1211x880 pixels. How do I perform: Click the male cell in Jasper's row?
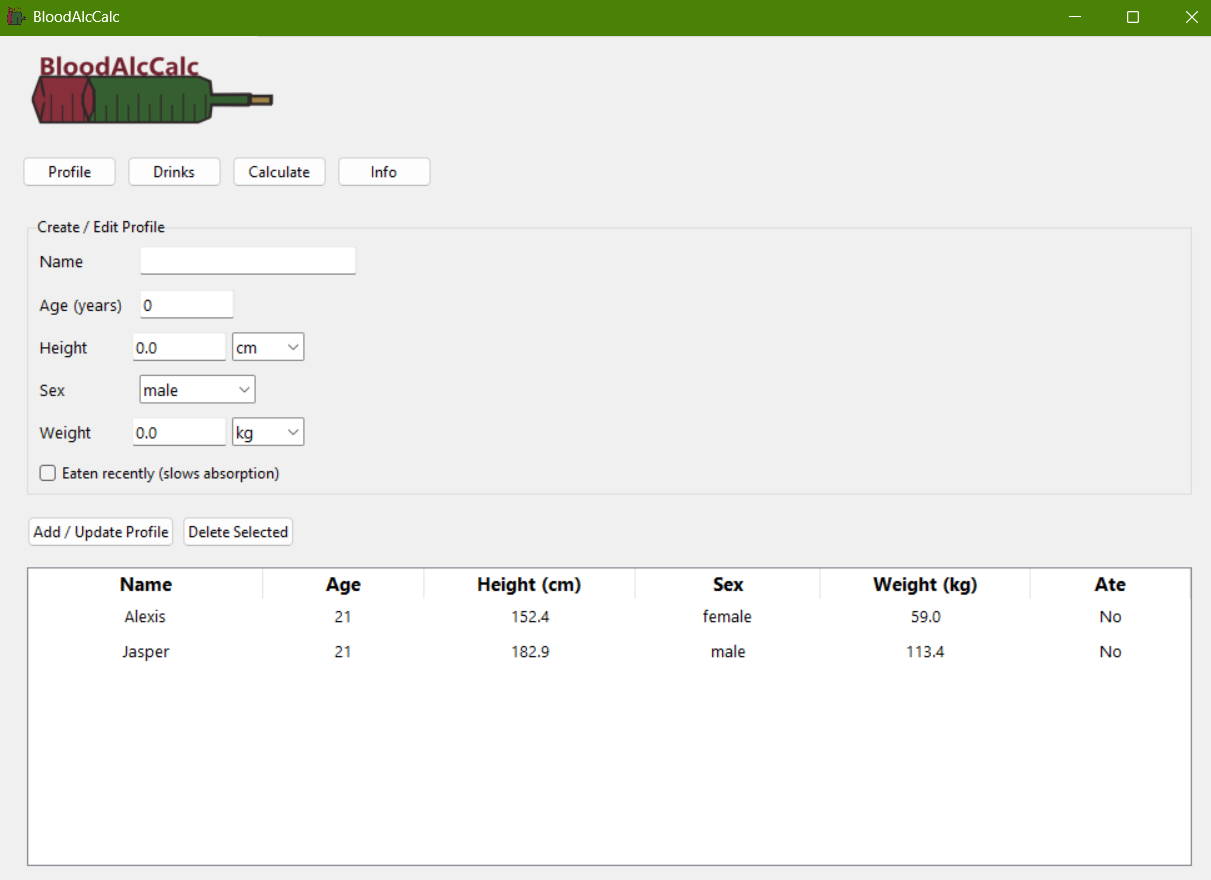point(728,652)
